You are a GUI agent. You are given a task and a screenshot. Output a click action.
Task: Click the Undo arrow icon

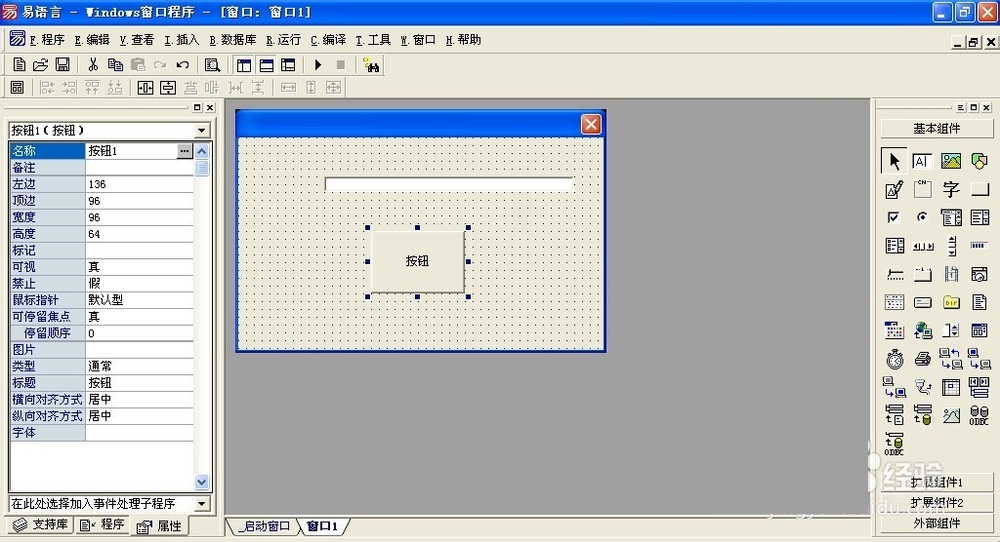(182, 64)
